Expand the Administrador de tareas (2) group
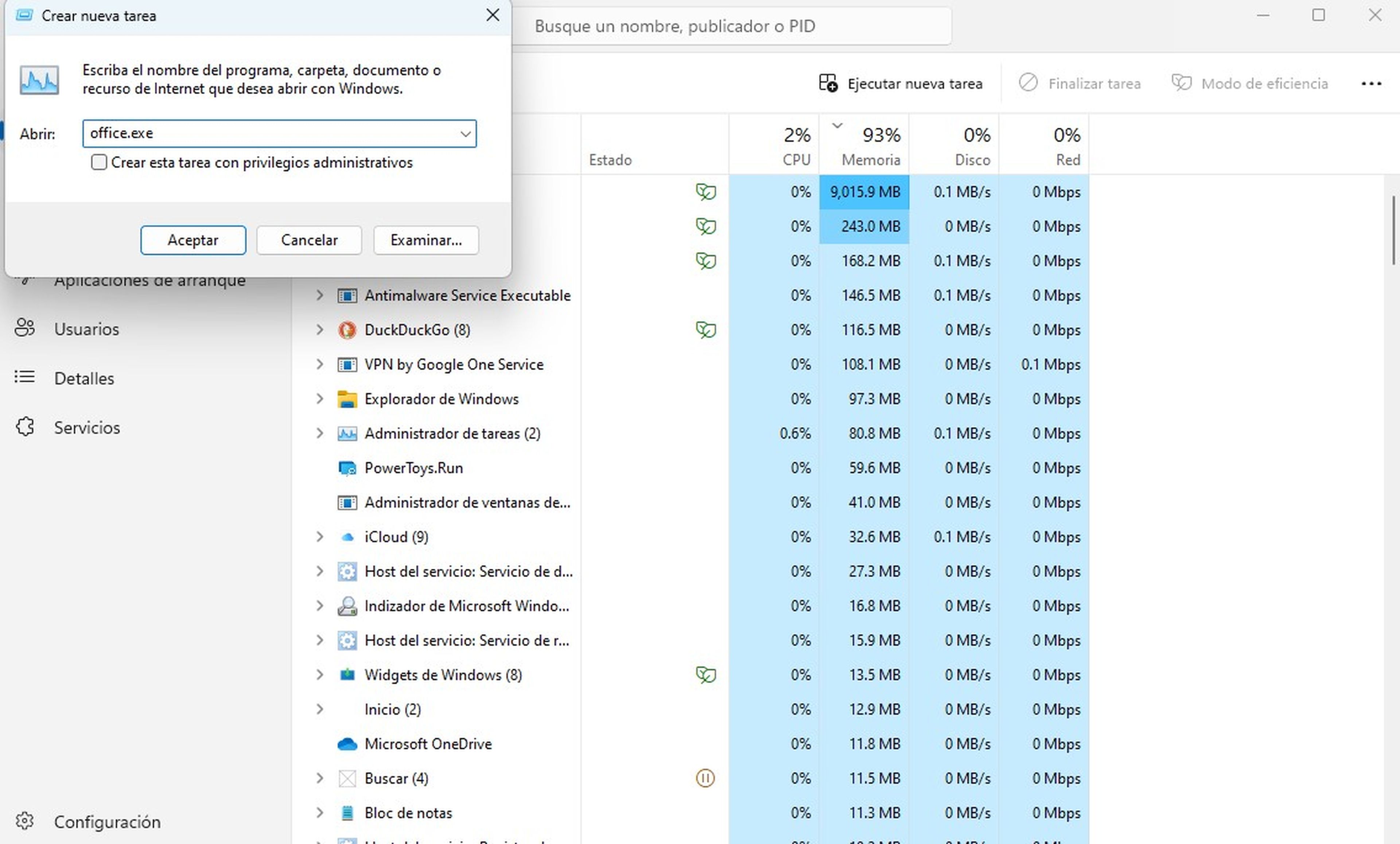 pyautogui.click(x=320, y=433)
